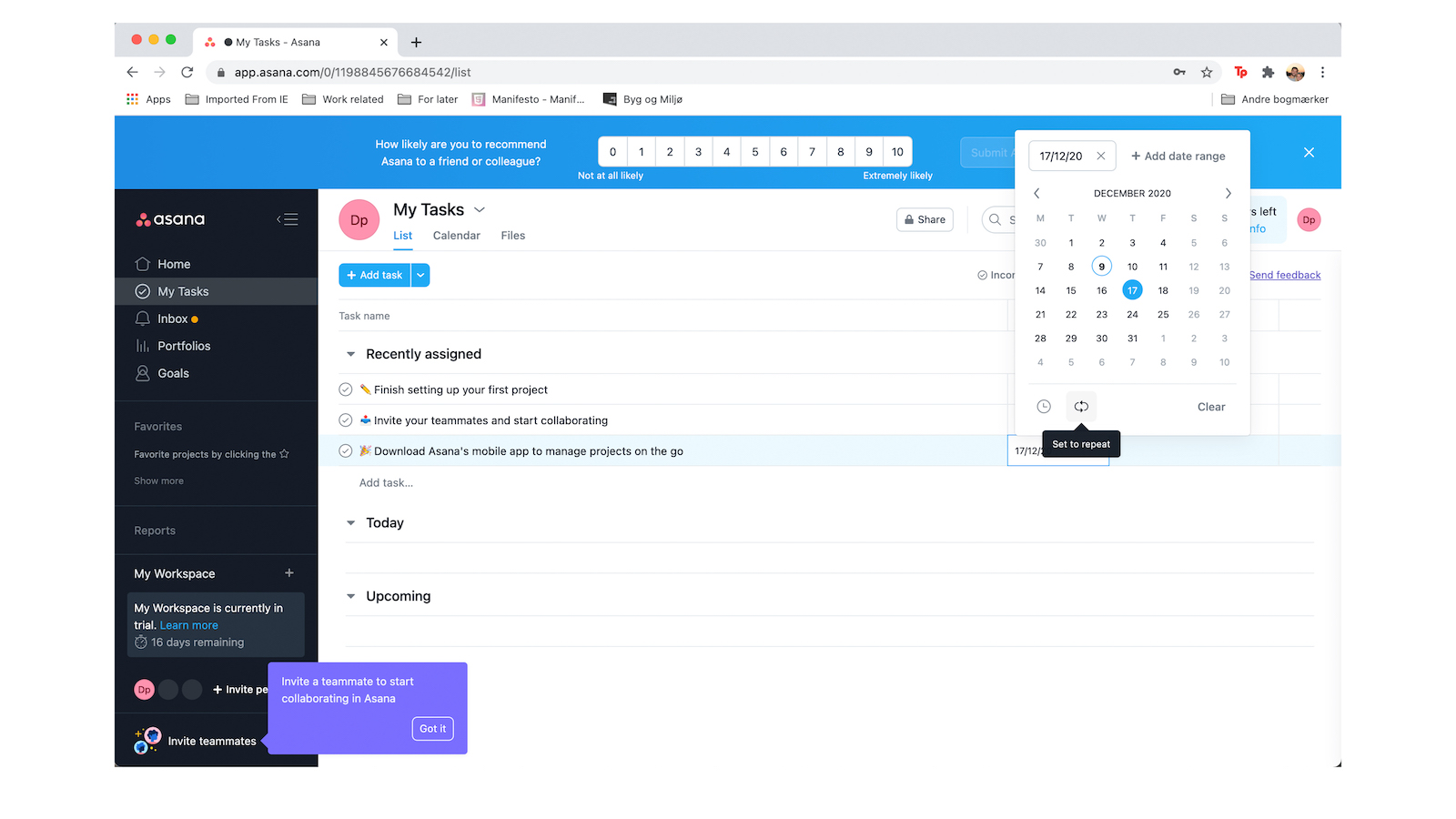Screen dimensions: 1456x819
Task: Clear the due date in the date picker
Action: [x=1210, y=407]
